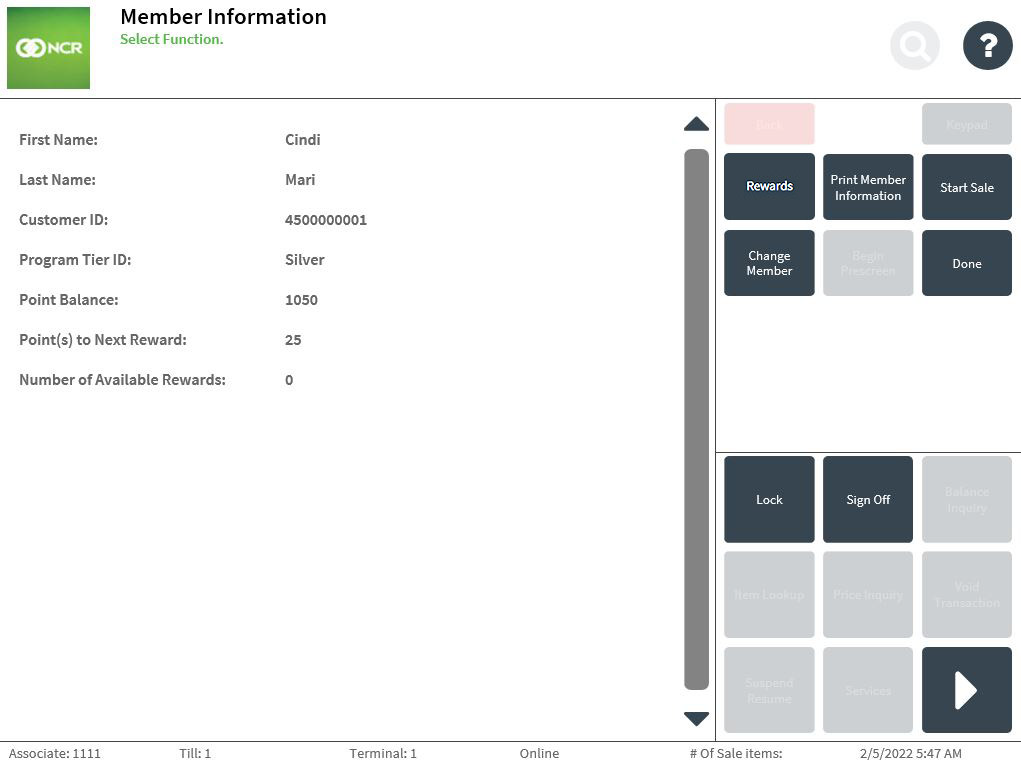Screen dimensions: 1021x765
Task: Select Balance Inquiry
Action: point(966,499)
